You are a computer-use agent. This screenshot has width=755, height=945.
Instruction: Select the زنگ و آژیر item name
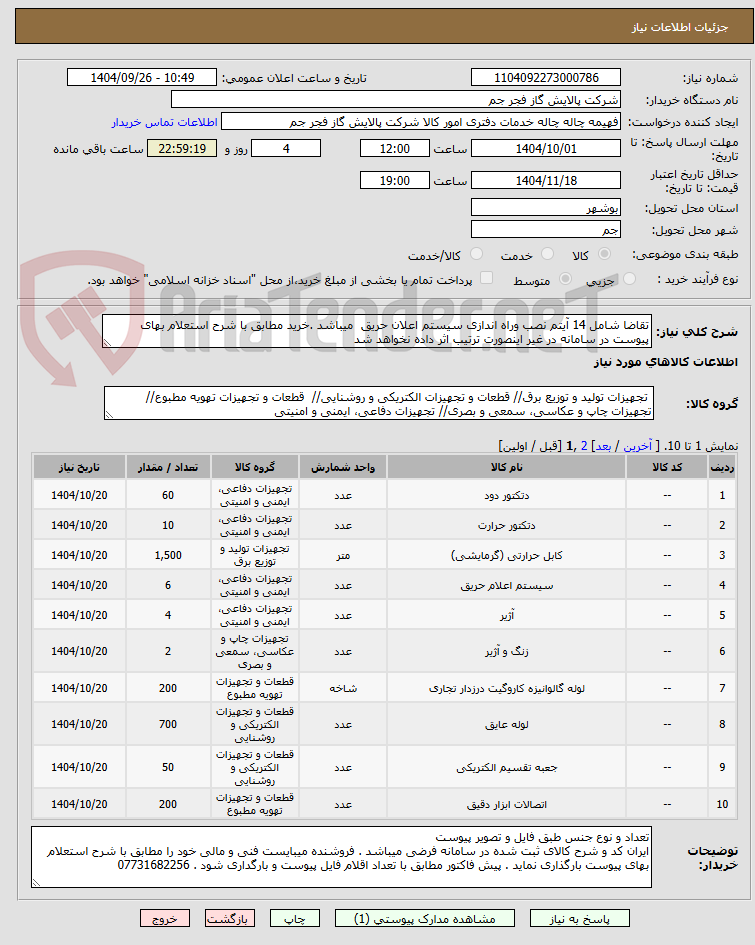click(507, 651)
